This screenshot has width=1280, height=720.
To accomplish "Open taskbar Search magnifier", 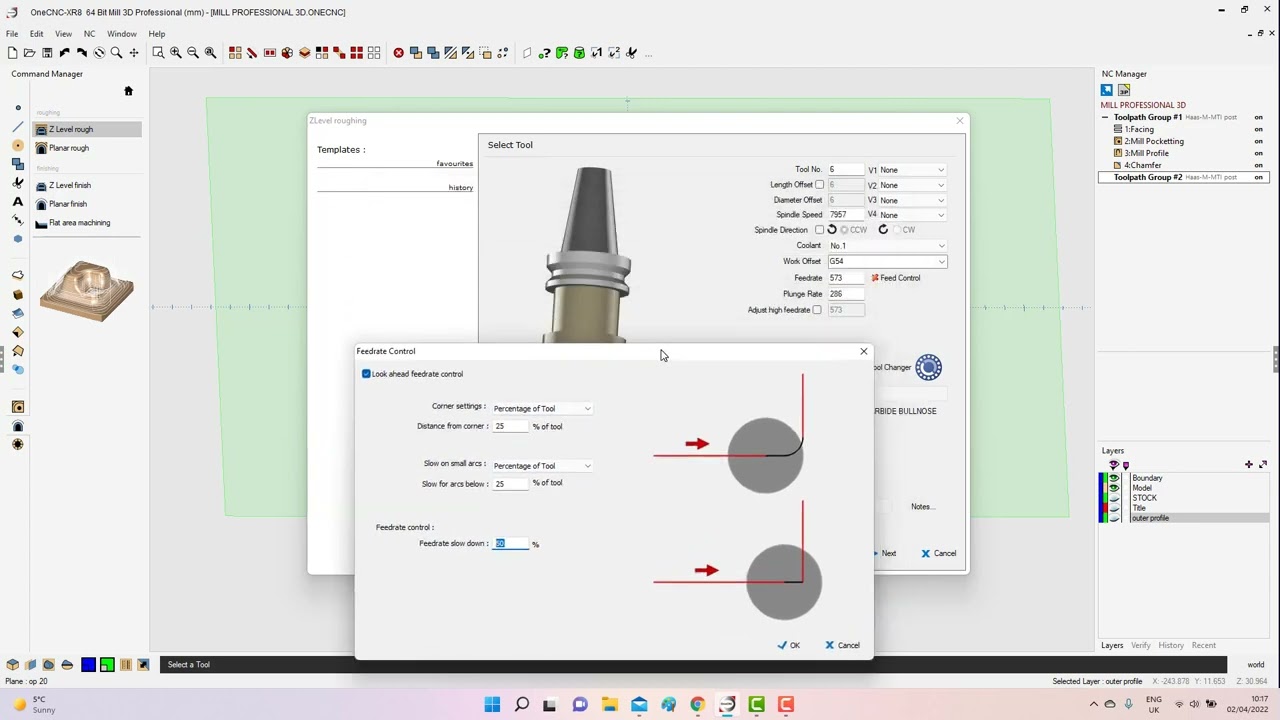I will [x=521, y=704].
